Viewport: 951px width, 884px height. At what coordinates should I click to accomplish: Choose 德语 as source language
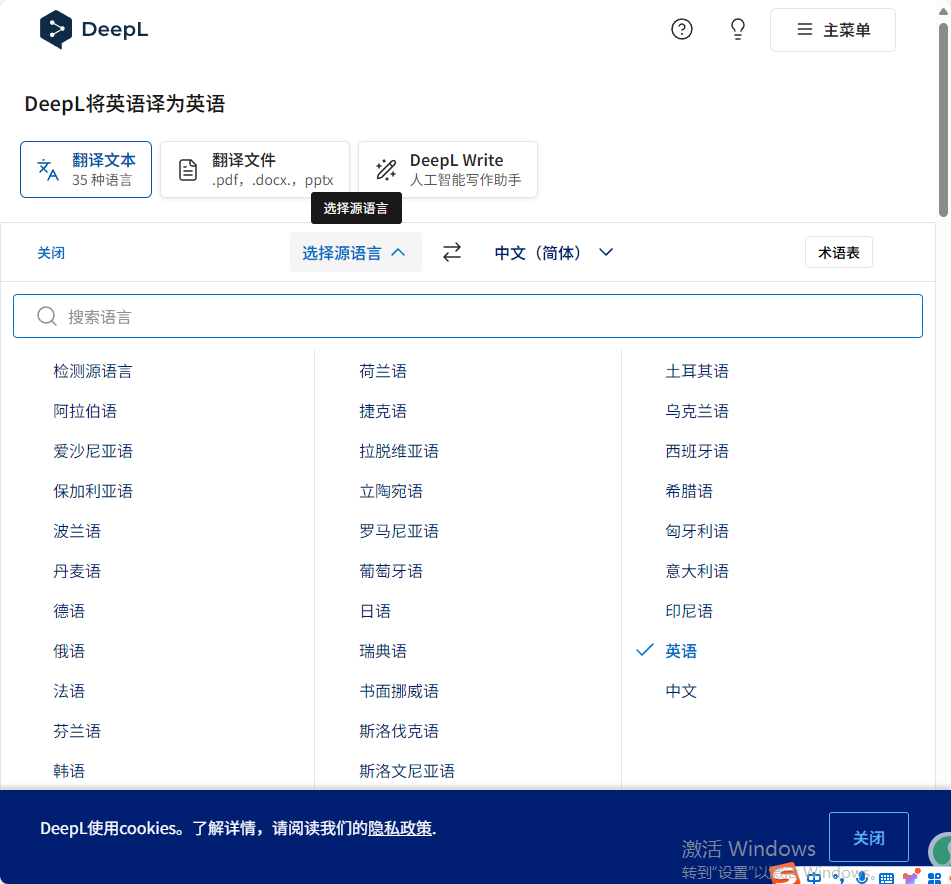coord(69,611)
